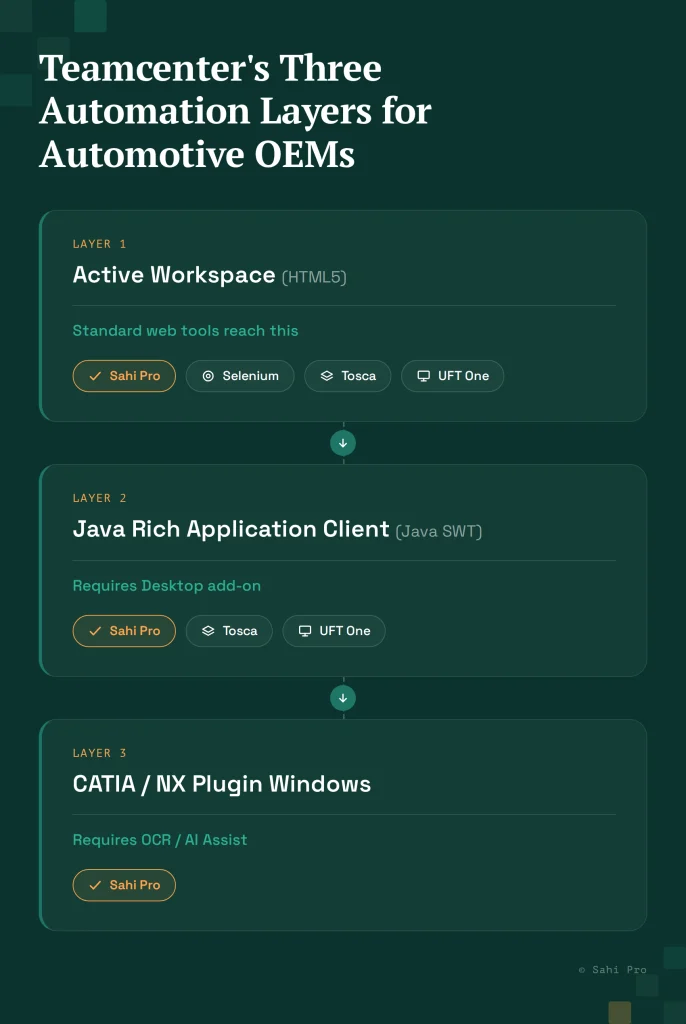Click the Sahi Pro chip in Layer 2
Image resolution: width=686 pixels, height=1024 pixels.
(124, 631)
